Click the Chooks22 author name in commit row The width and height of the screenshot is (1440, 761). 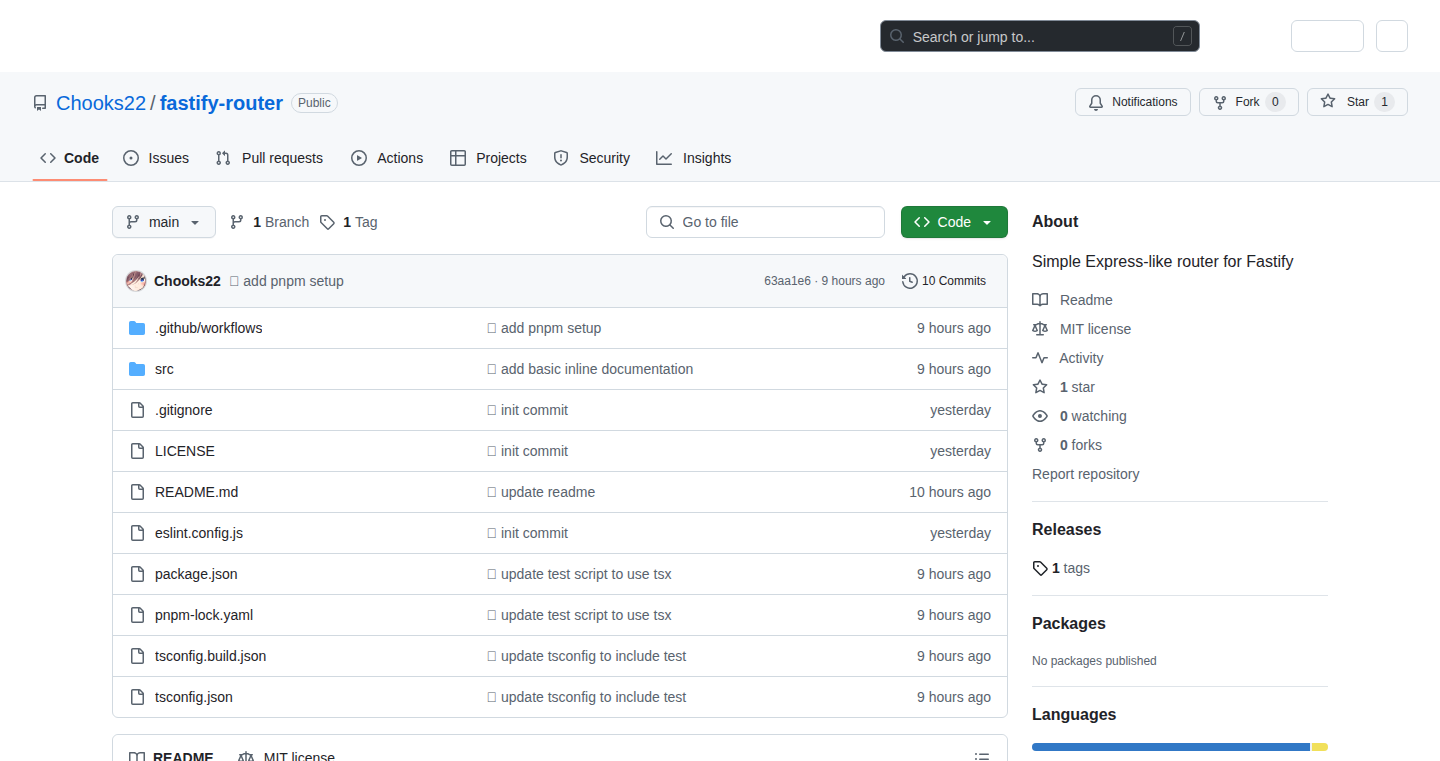point(187,281)
